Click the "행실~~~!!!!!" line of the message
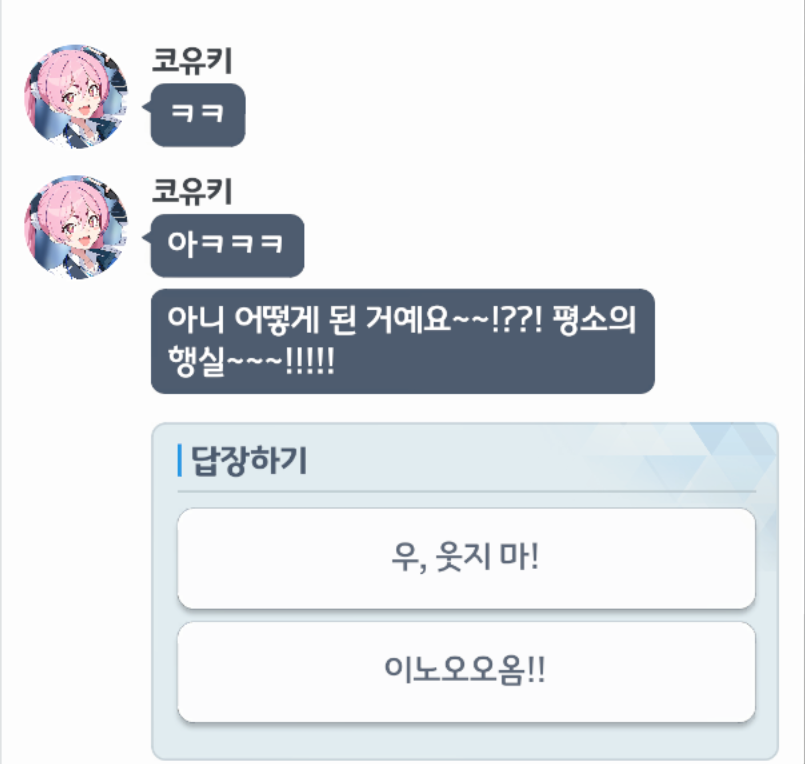This screenshot has height=764, width=805. tap(251, 361)
